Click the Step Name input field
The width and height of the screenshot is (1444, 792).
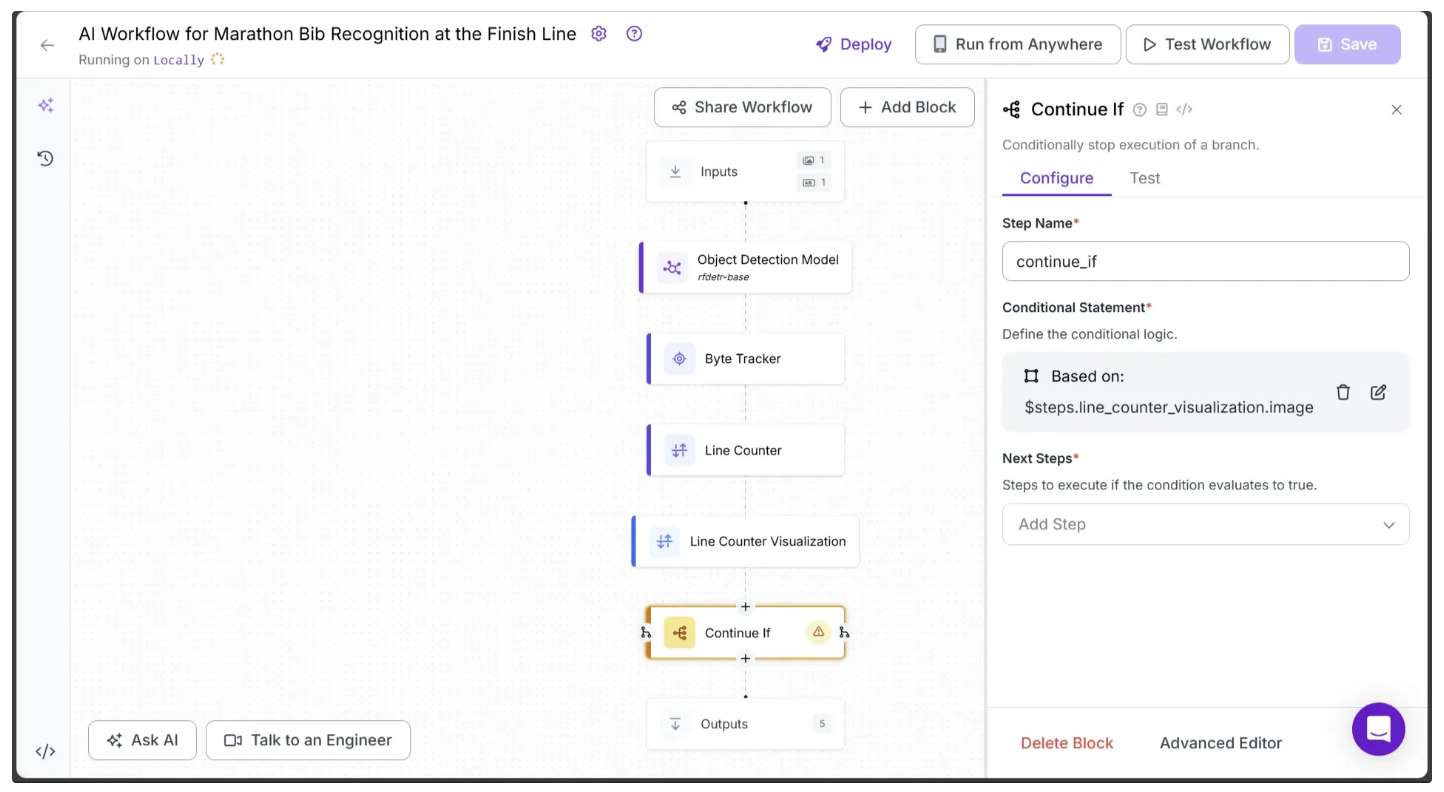pyautogui.click(x=1205, y=262)
